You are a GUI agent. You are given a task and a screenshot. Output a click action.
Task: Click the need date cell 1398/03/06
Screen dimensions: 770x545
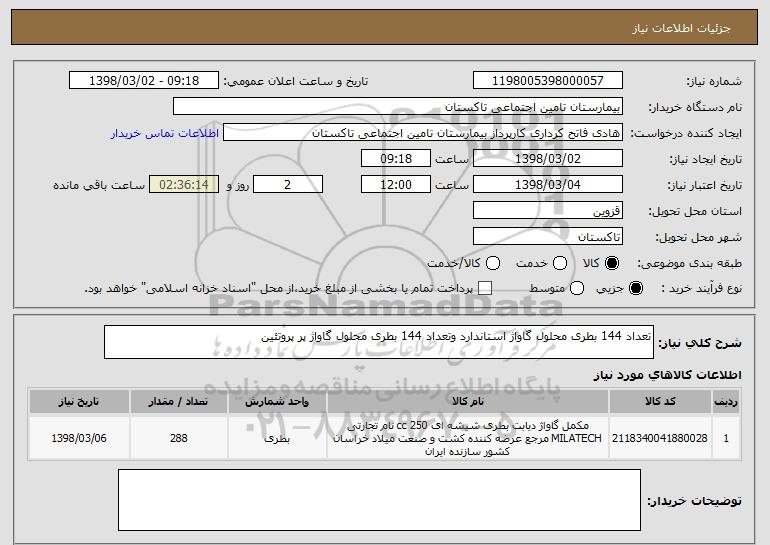tap(79, 438)
